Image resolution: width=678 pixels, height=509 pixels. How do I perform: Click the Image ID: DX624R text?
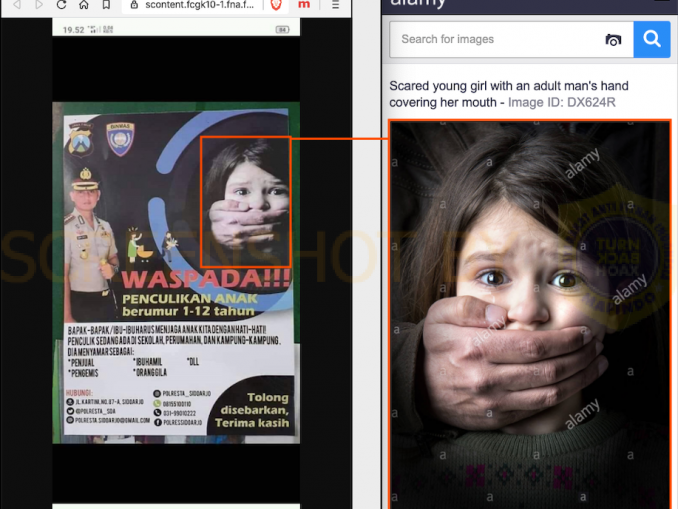561,102
